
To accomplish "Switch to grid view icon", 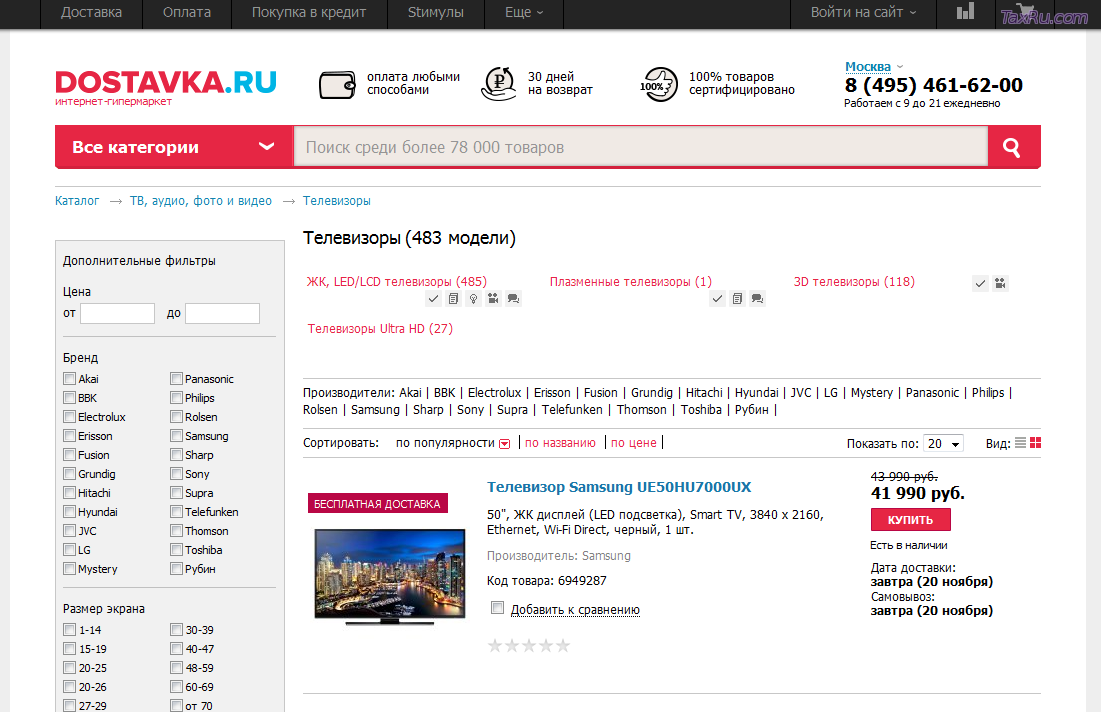I will click(1035, 443).
